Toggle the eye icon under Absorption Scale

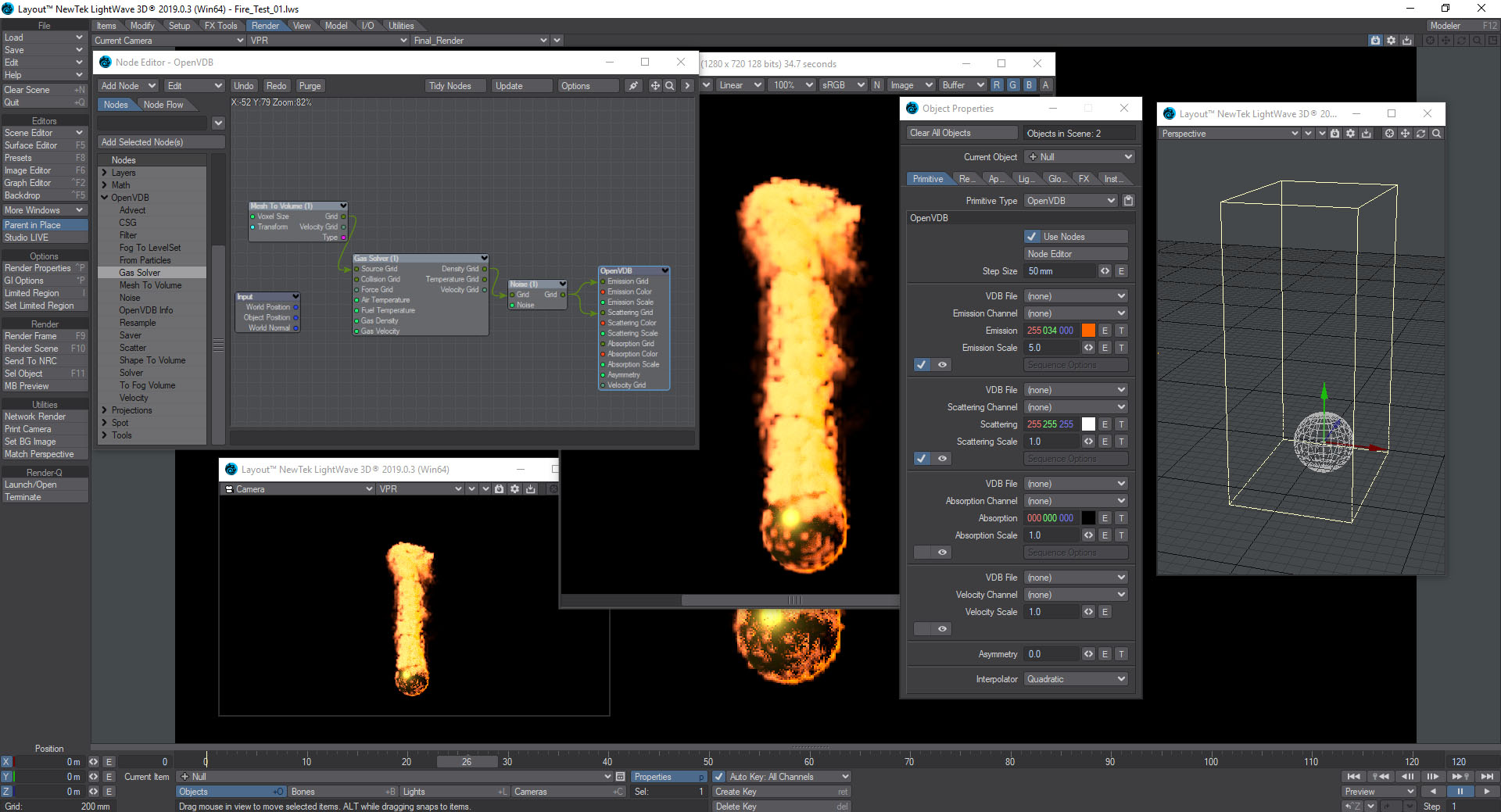pyautogui.click(x=942, y=553)
